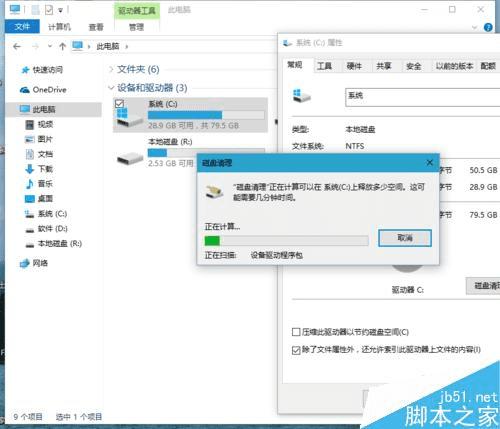
Task: Open the 管理 drive tools tab
Action: click(137, 27)
